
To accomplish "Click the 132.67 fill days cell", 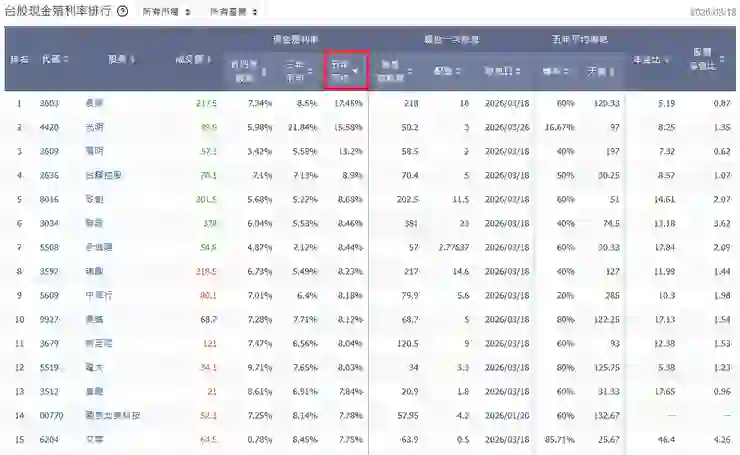I will (607, 416).
